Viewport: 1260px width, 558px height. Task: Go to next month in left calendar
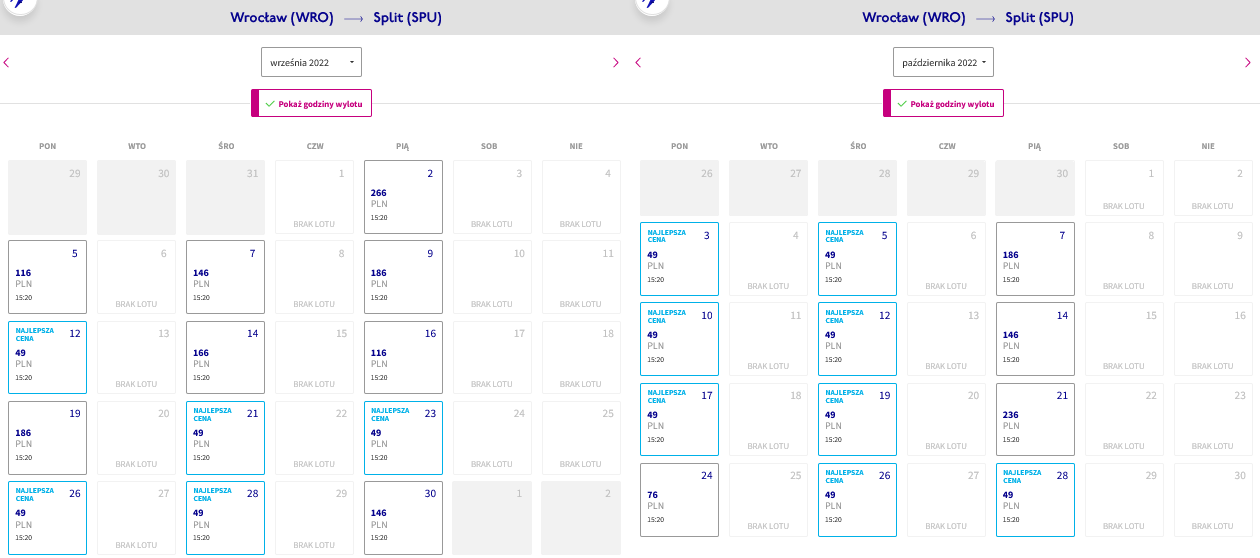[616, 62]
